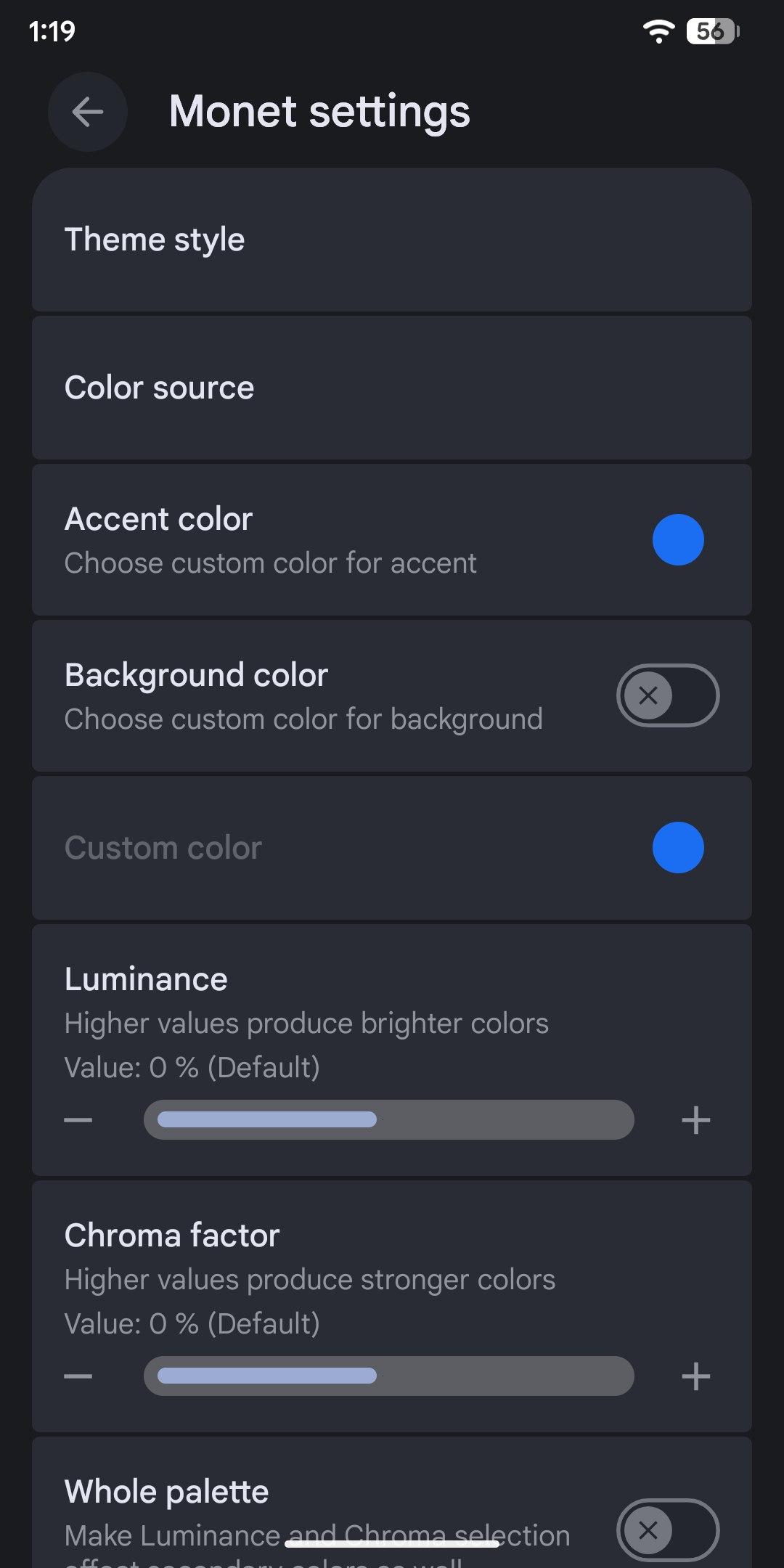This screenshot has width=784, height=1568.
Task: Open the Color source option
Action: [x=160, y=388]
